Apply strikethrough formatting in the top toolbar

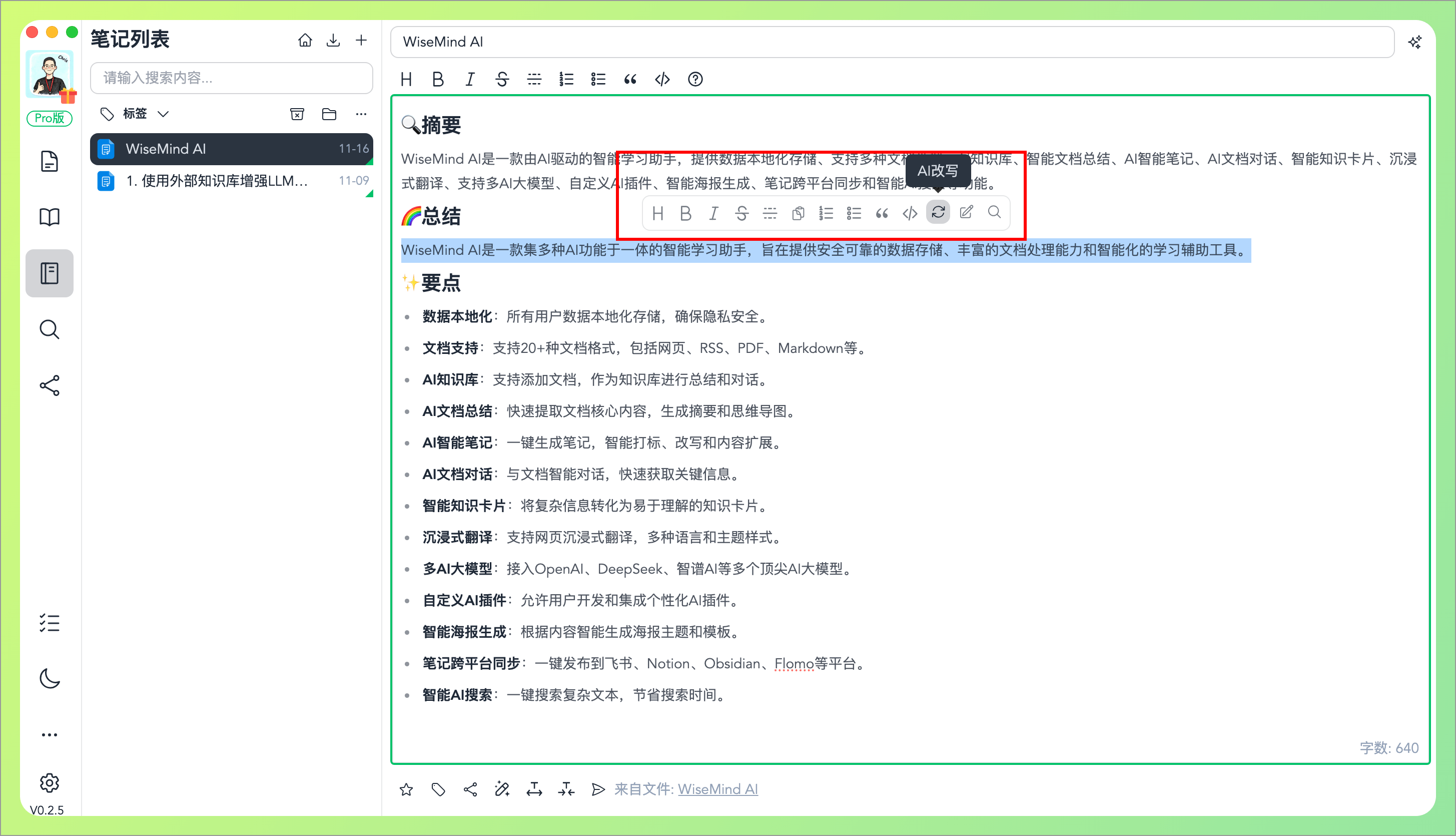click(x=501, y=79)
